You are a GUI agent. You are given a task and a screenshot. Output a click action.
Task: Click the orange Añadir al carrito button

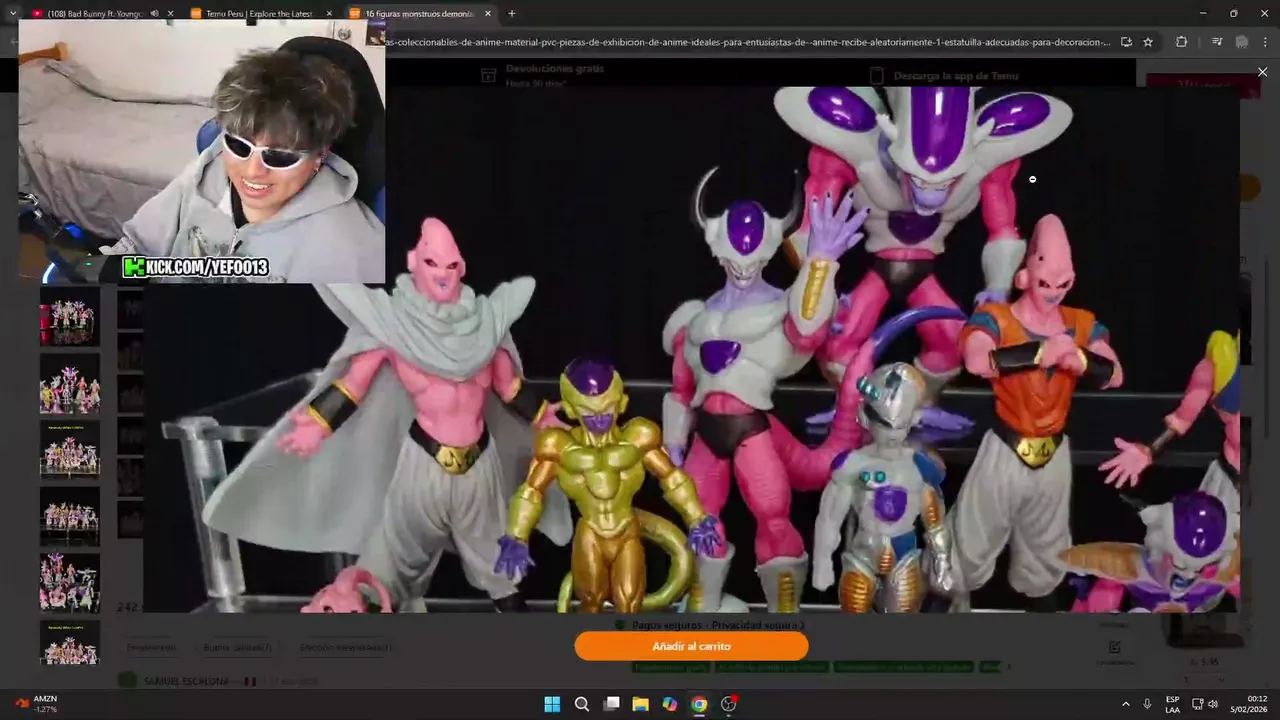[691, 646]
